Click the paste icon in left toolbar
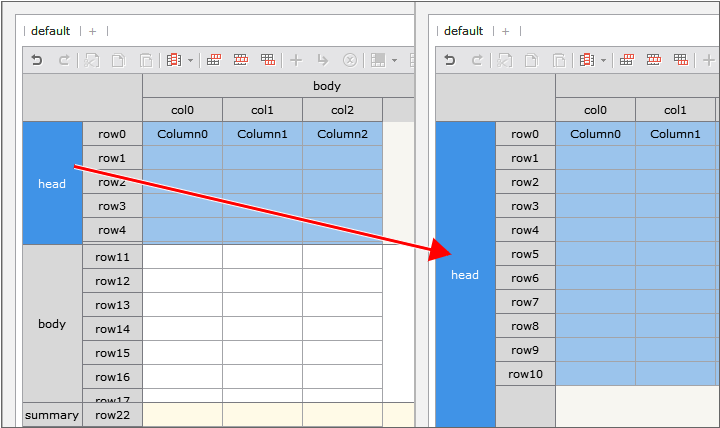This screenshot has width=720, height=428. point(145,60)
